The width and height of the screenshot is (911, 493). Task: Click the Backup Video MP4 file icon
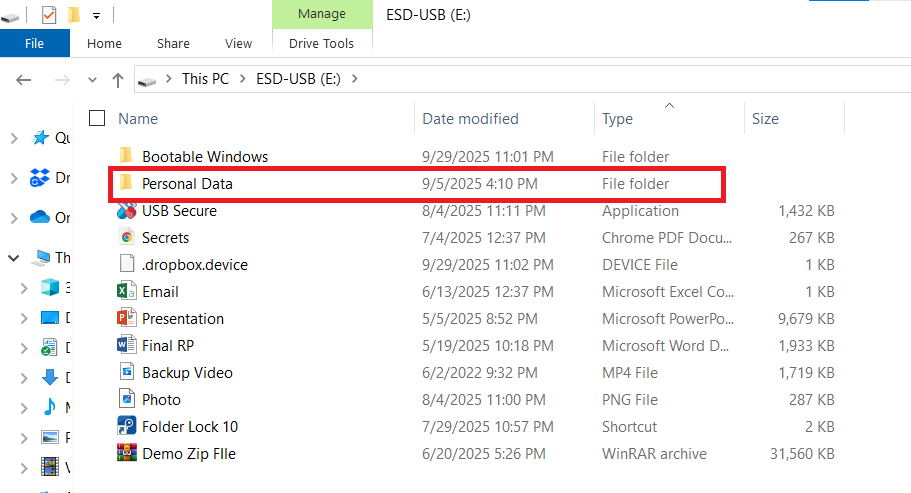click(x=127, y=372)
